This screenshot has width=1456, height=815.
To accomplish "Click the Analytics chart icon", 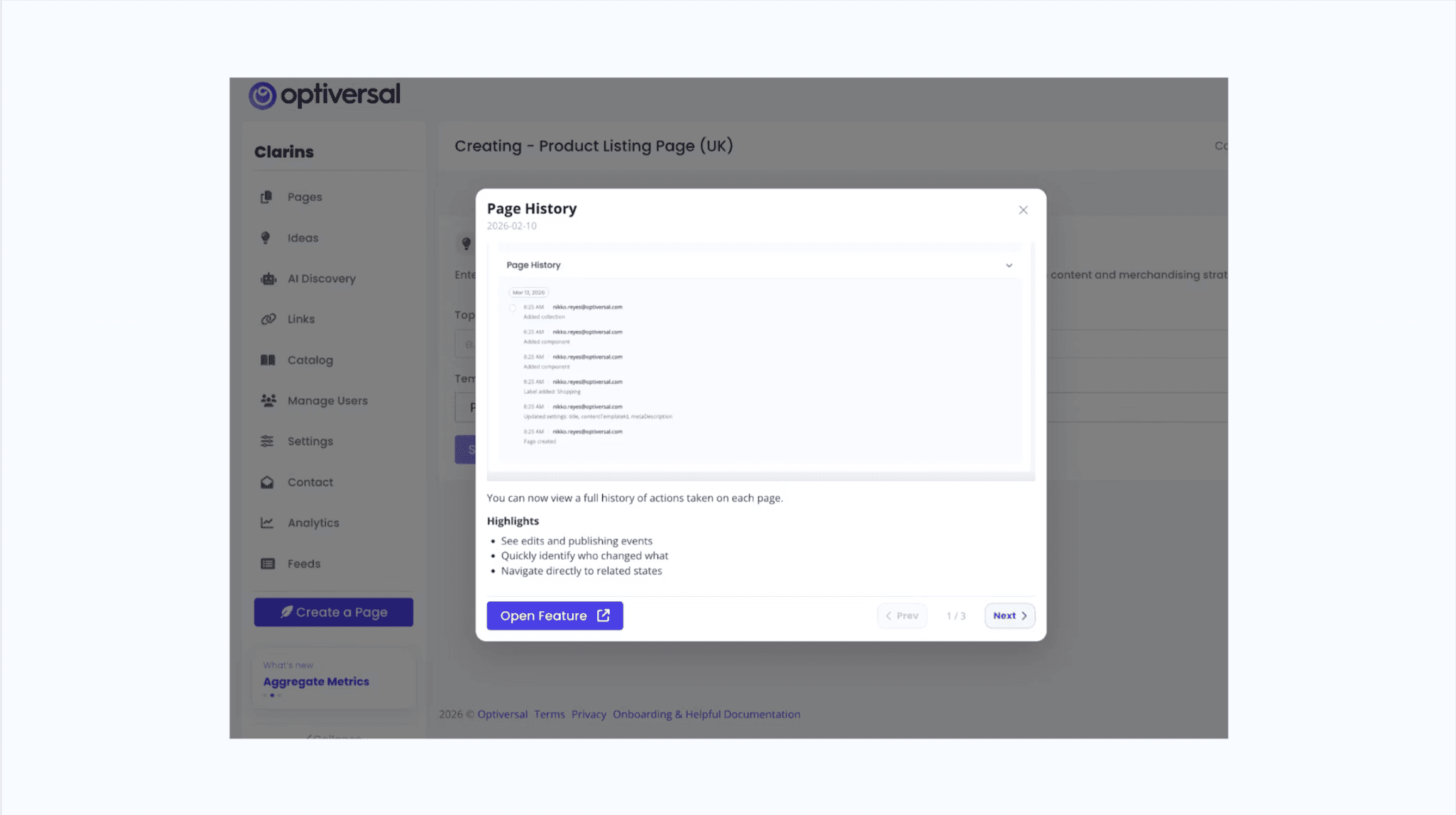I will [x=267, y=523].
